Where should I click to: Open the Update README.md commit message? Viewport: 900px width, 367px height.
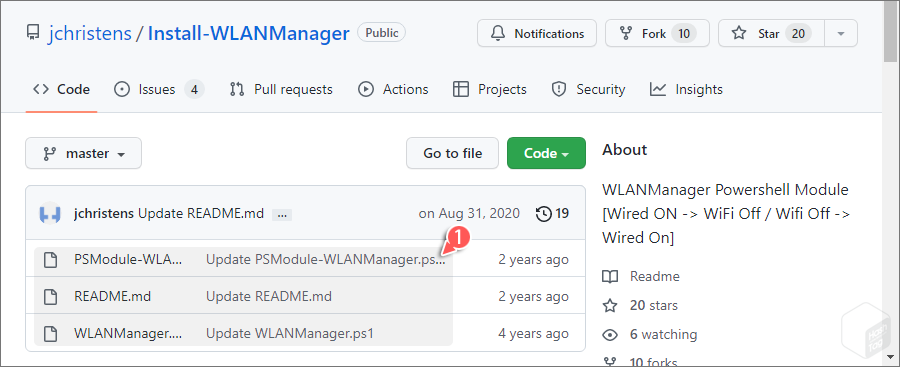click(201, 214)
